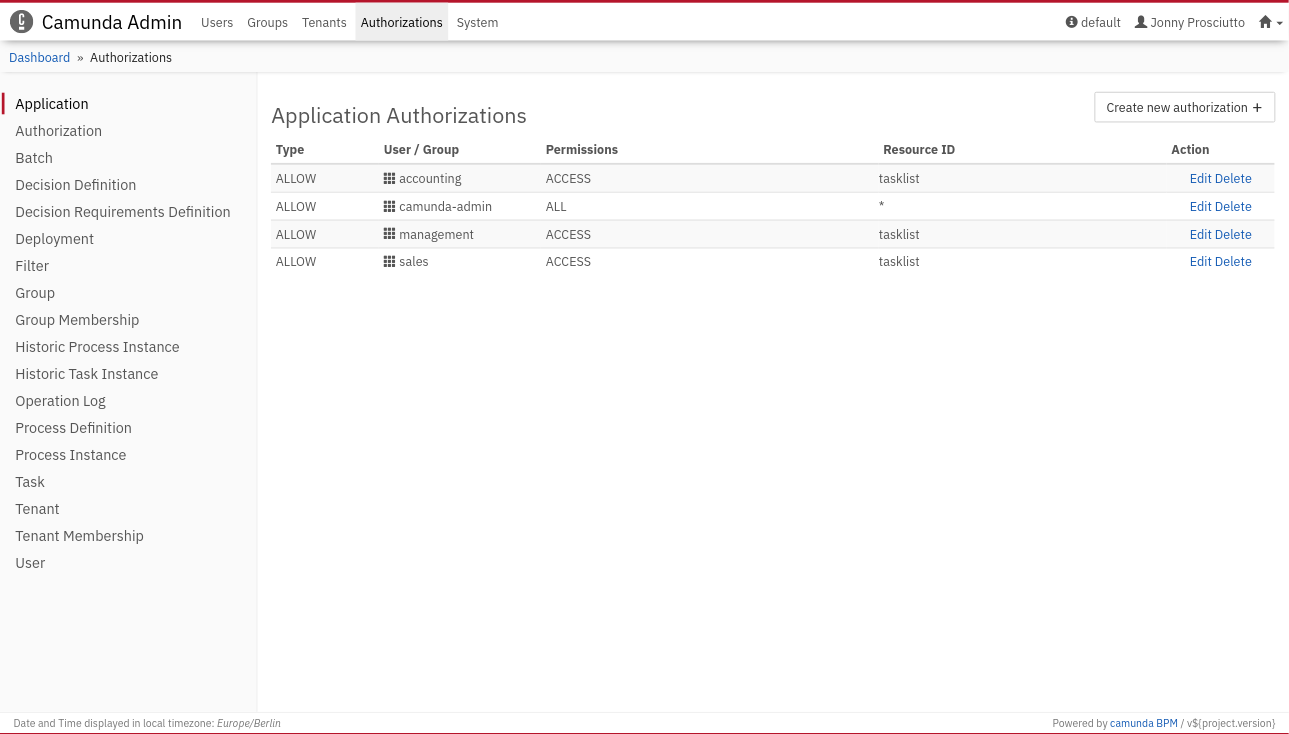Select Group in the sidebar
This screenshot has width=1289, height=734.
coord(35,293)
